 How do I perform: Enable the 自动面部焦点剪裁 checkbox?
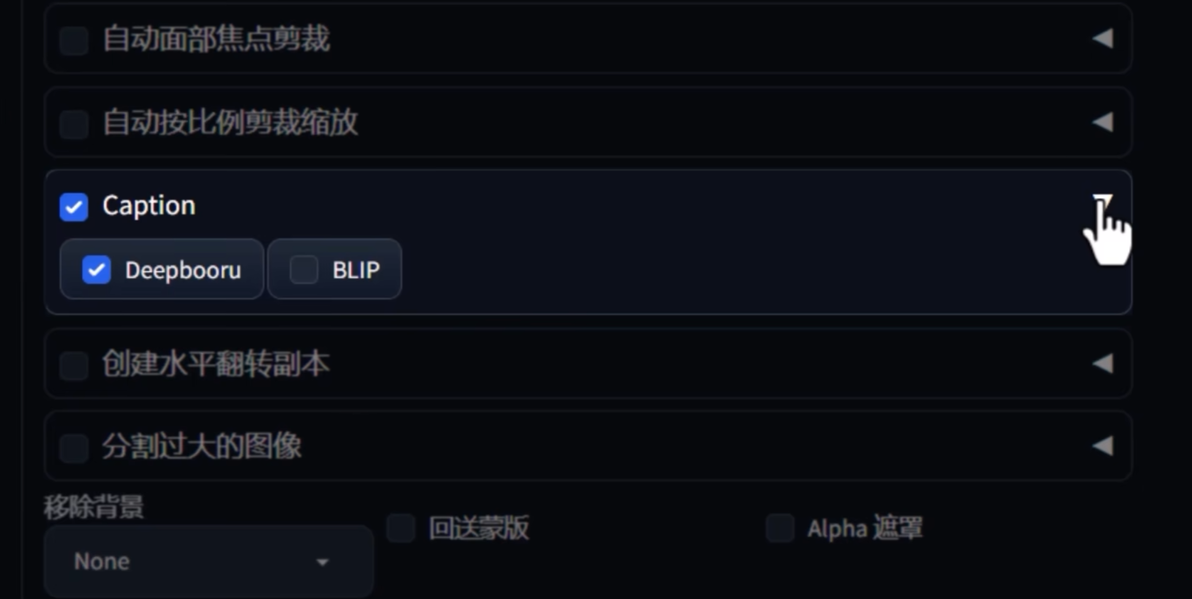(74, 40)
